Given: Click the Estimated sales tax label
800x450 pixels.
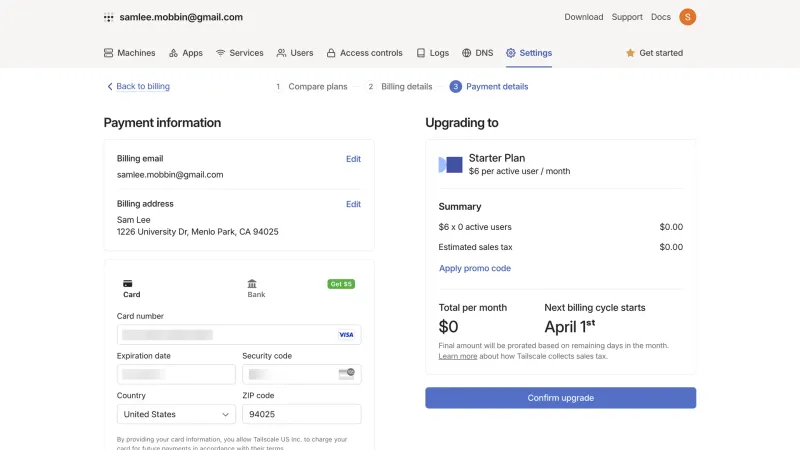Looking at the screenshot, I should click(476, 247).
